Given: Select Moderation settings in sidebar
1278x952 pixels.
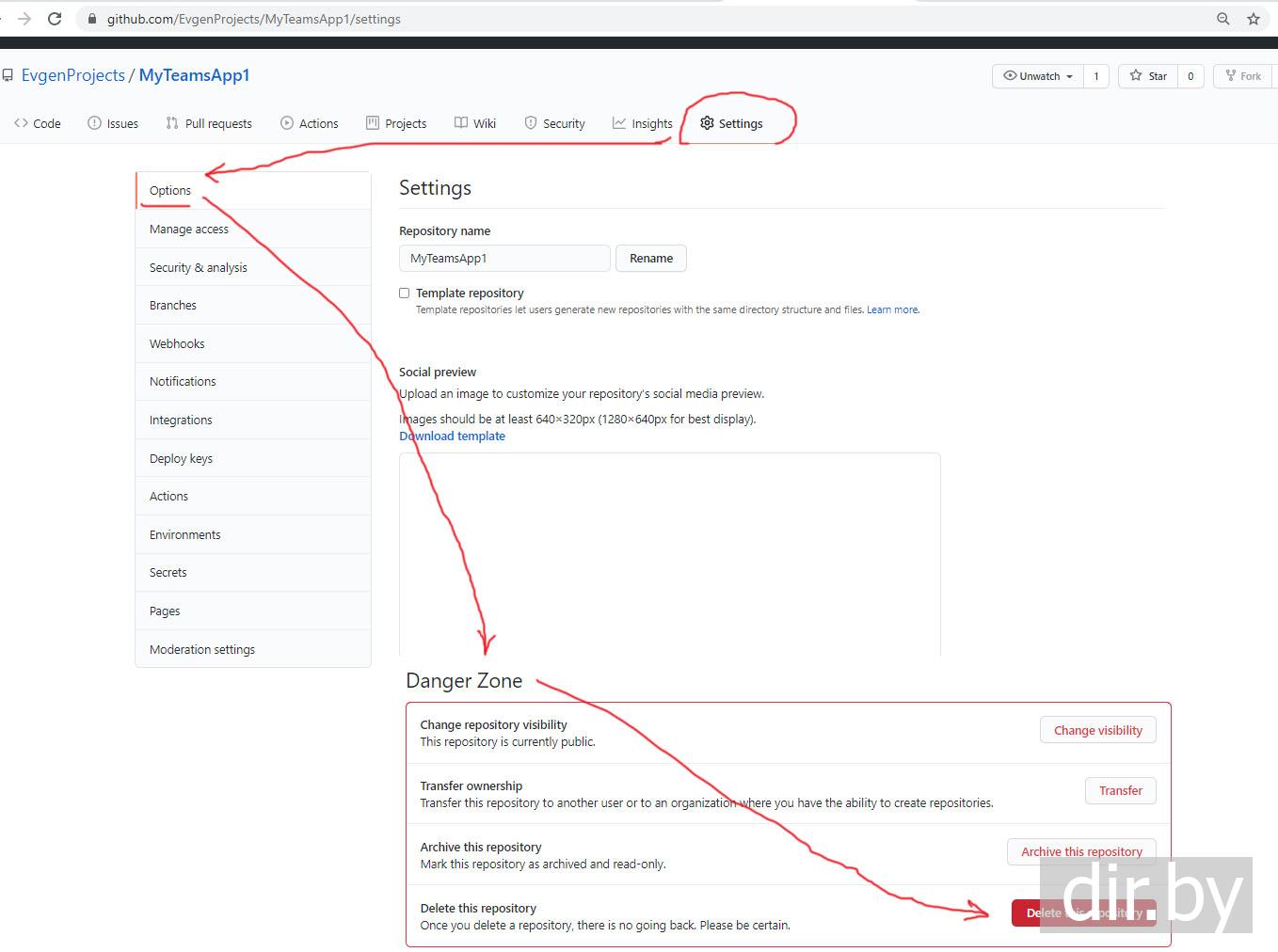Looking at the screenshot, I should (253, 650).
